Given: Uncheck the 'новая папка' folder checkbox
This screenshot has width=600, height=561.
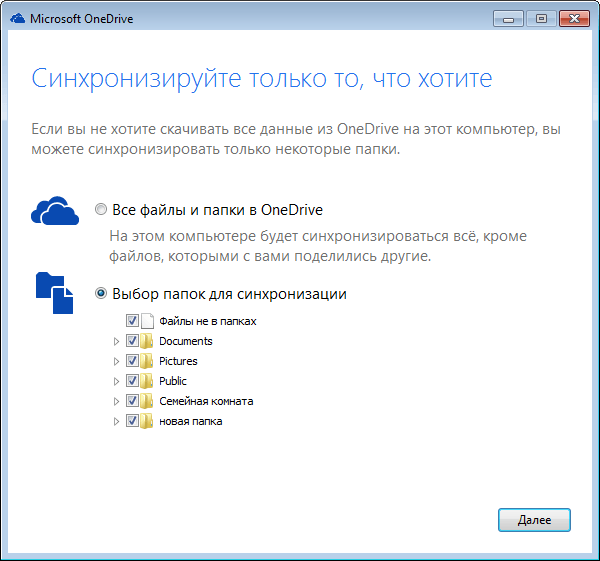Looking at the screenshot, I should tap(132, 421).
